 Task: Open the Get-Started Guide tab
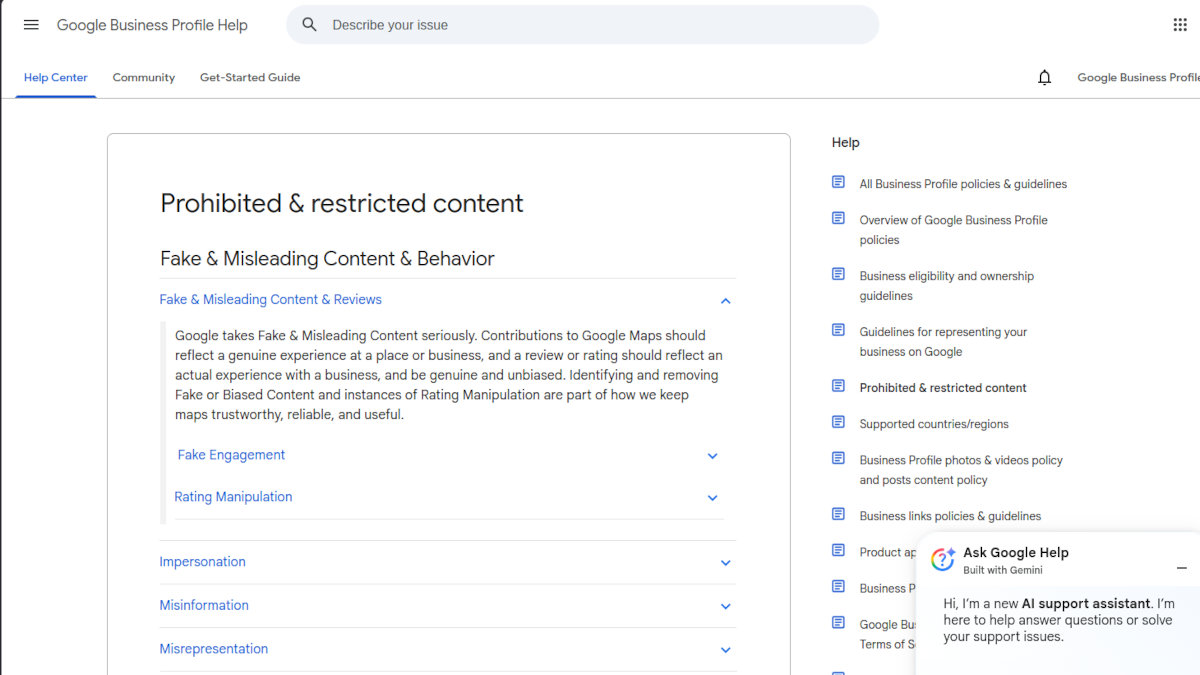[x=250, y=77]
